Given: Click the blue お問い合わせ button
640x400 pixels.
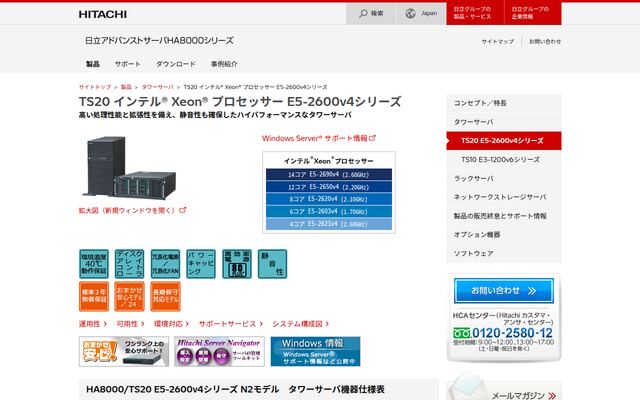Looking at the screenshot, I should [x=504, y=291].
